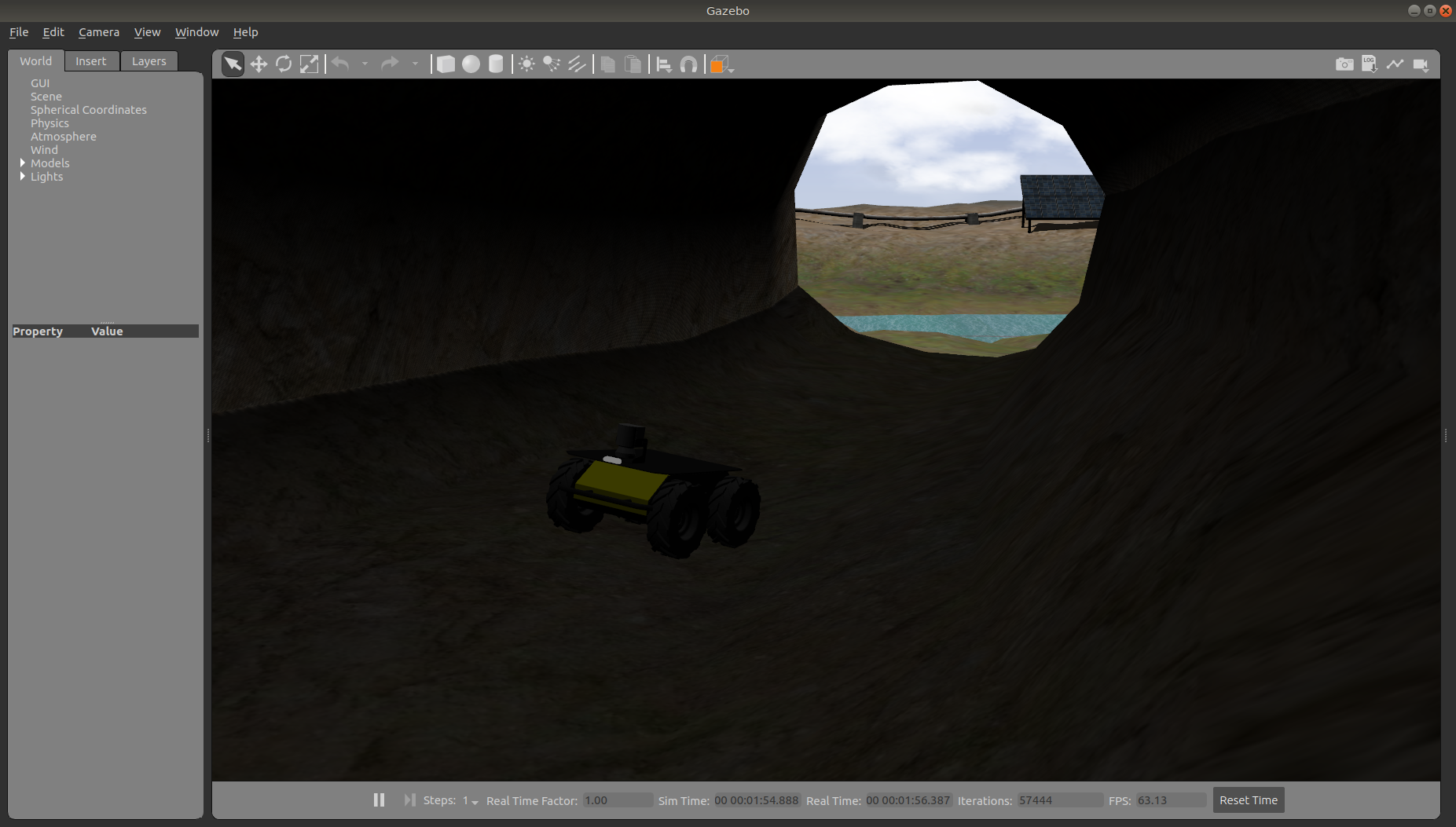Open the Camera menu

[x=99, y=32]
